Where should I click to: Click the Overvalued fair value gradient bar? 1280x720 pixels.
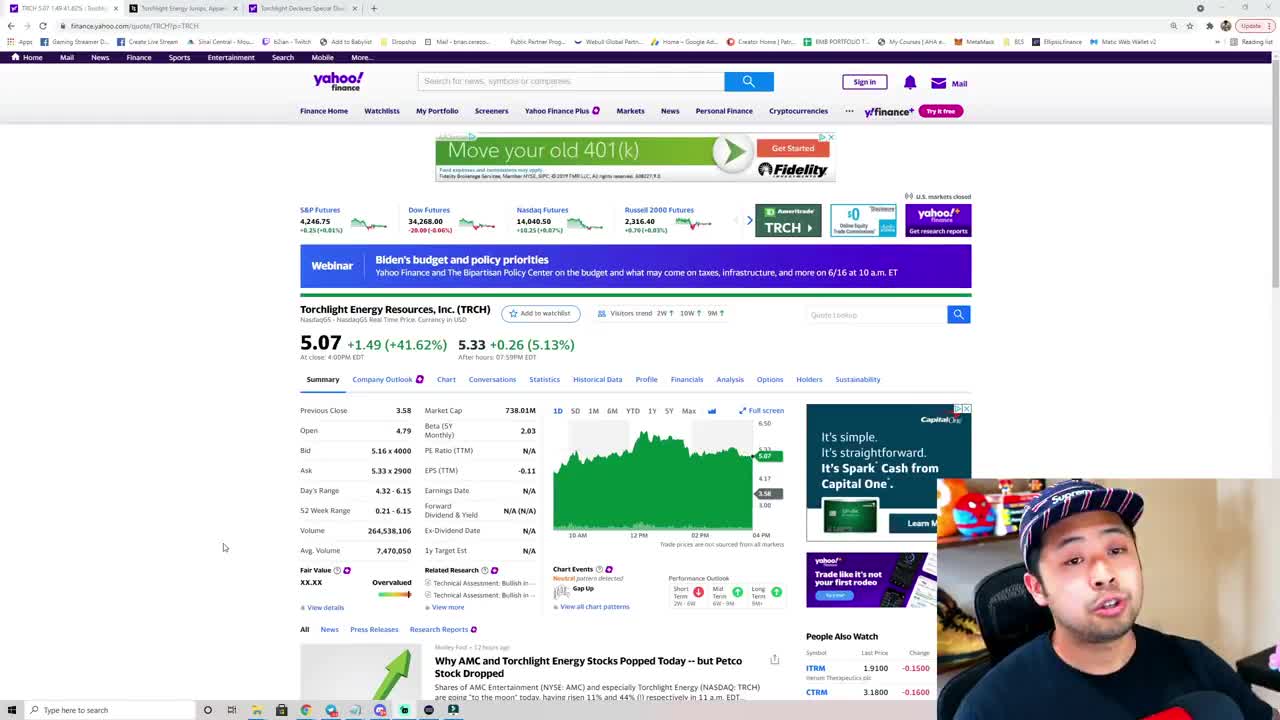point(394,594)
